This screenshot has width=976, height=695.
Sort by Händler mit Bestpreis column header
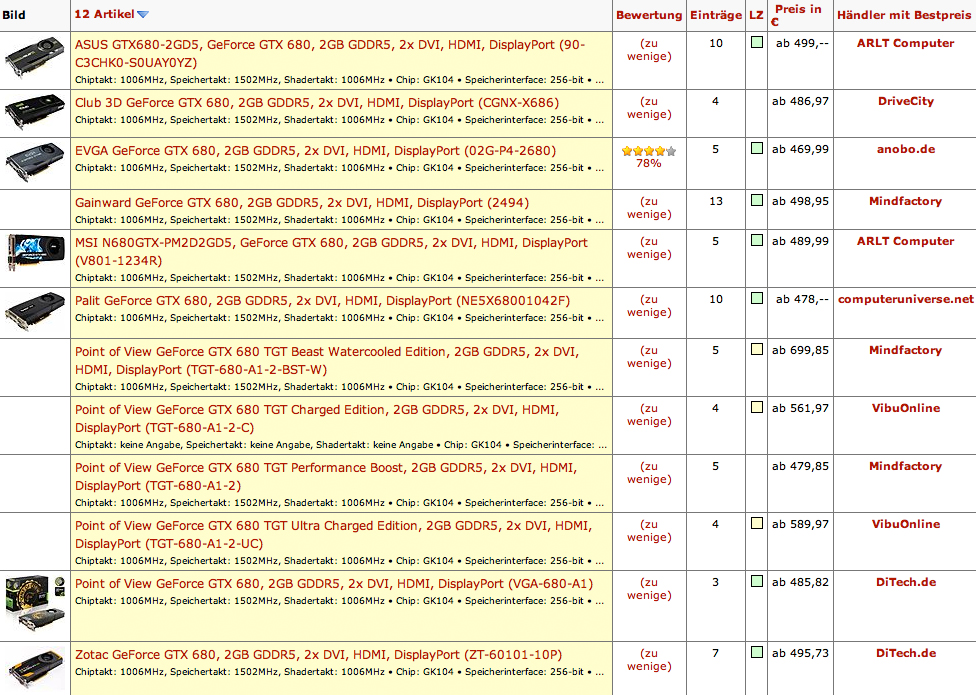904,15
